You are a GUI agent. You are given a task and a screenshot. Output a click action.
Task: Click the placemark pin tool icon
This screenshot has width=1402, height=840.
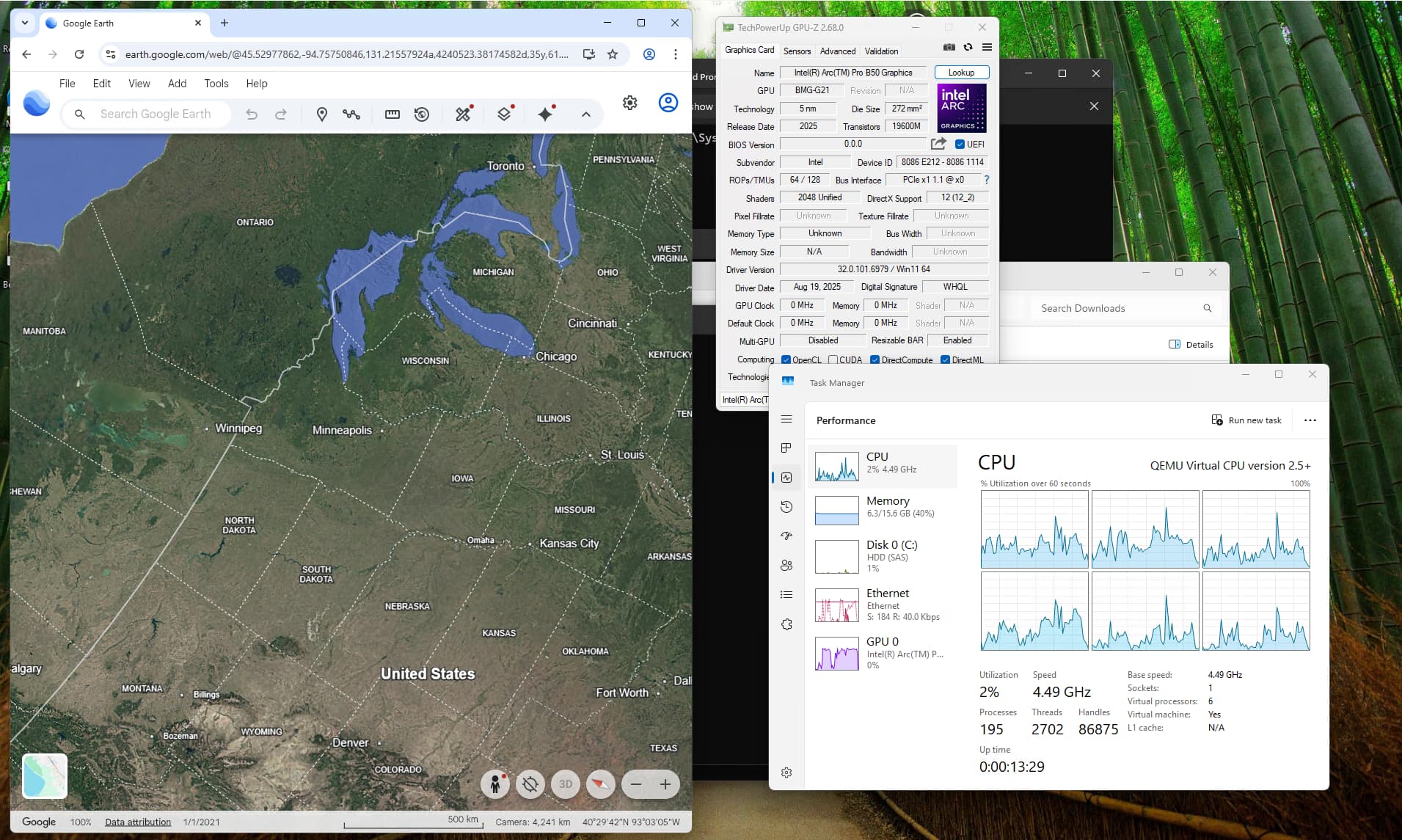(321, 114)
